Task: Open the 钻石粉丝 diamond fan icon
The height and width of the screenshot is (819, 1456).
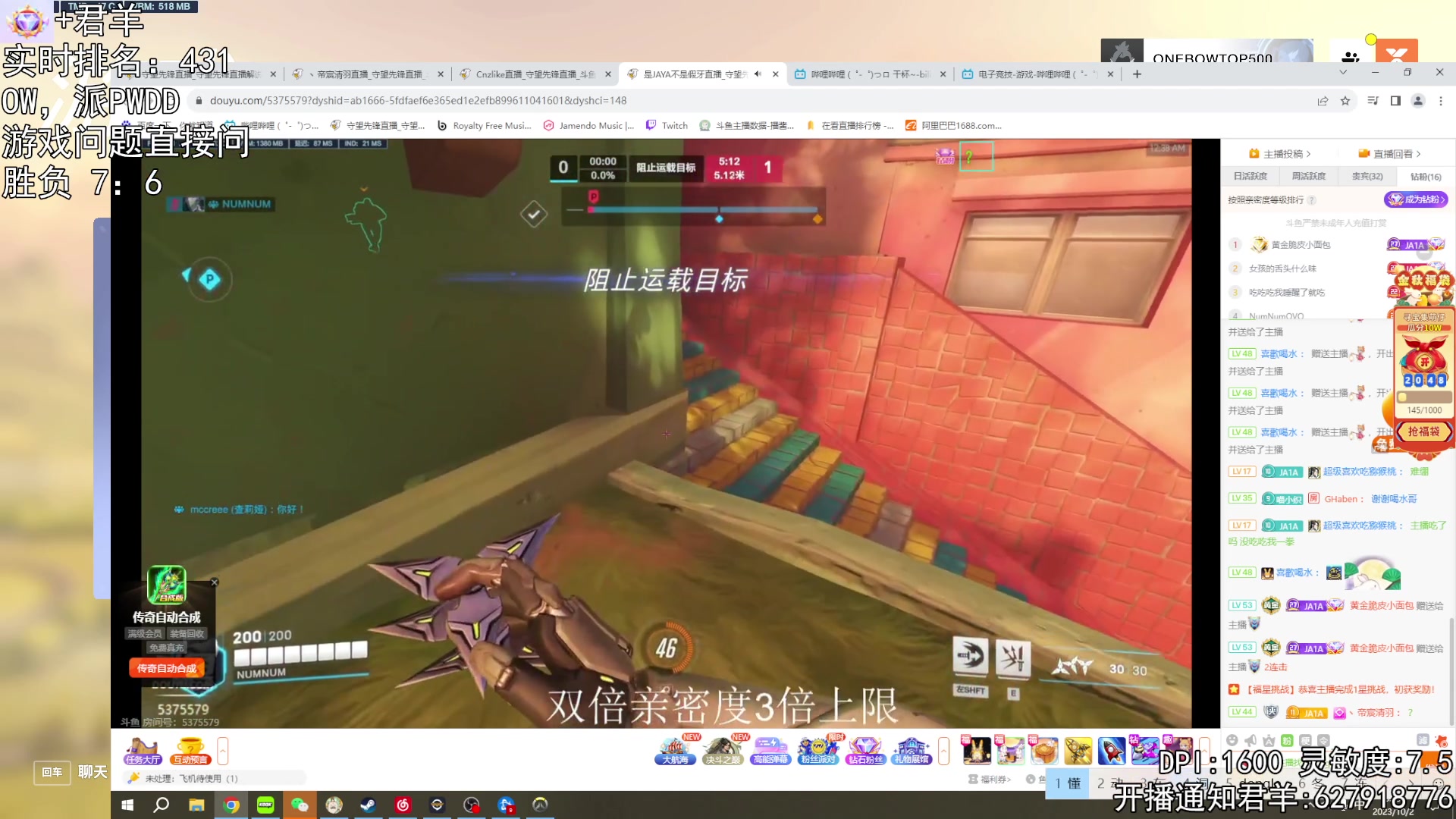Action: [865, 751]
